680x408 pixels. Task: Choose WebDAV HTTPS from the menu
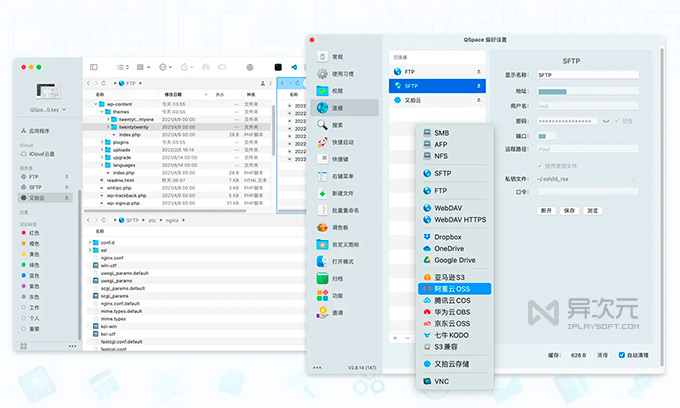454,220
